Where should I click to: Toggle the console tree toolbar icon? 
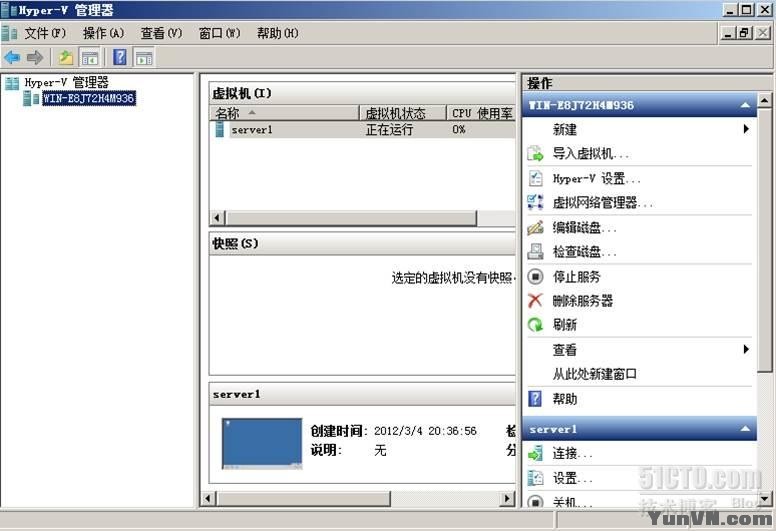click(x=90, y=57)
